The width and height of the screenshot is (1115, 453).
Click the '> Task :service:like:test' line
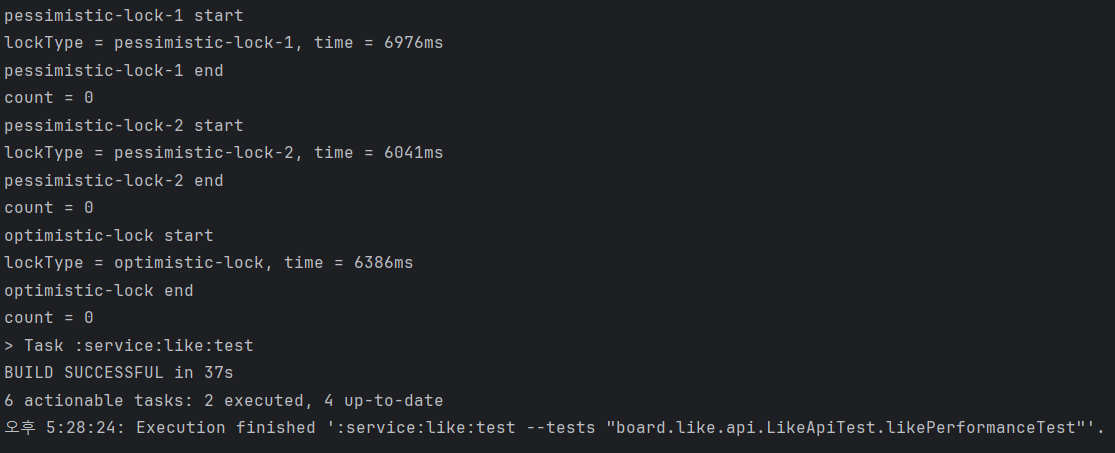129,346
